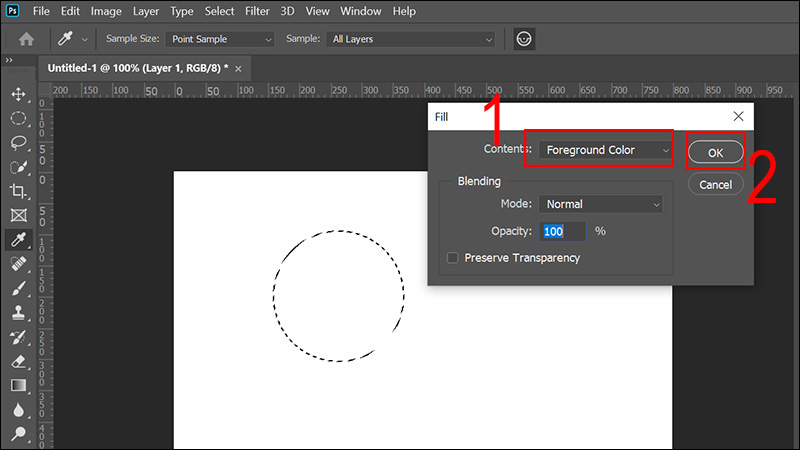
Task: Click the Home icon in options bar
Action: pos(26,39)
